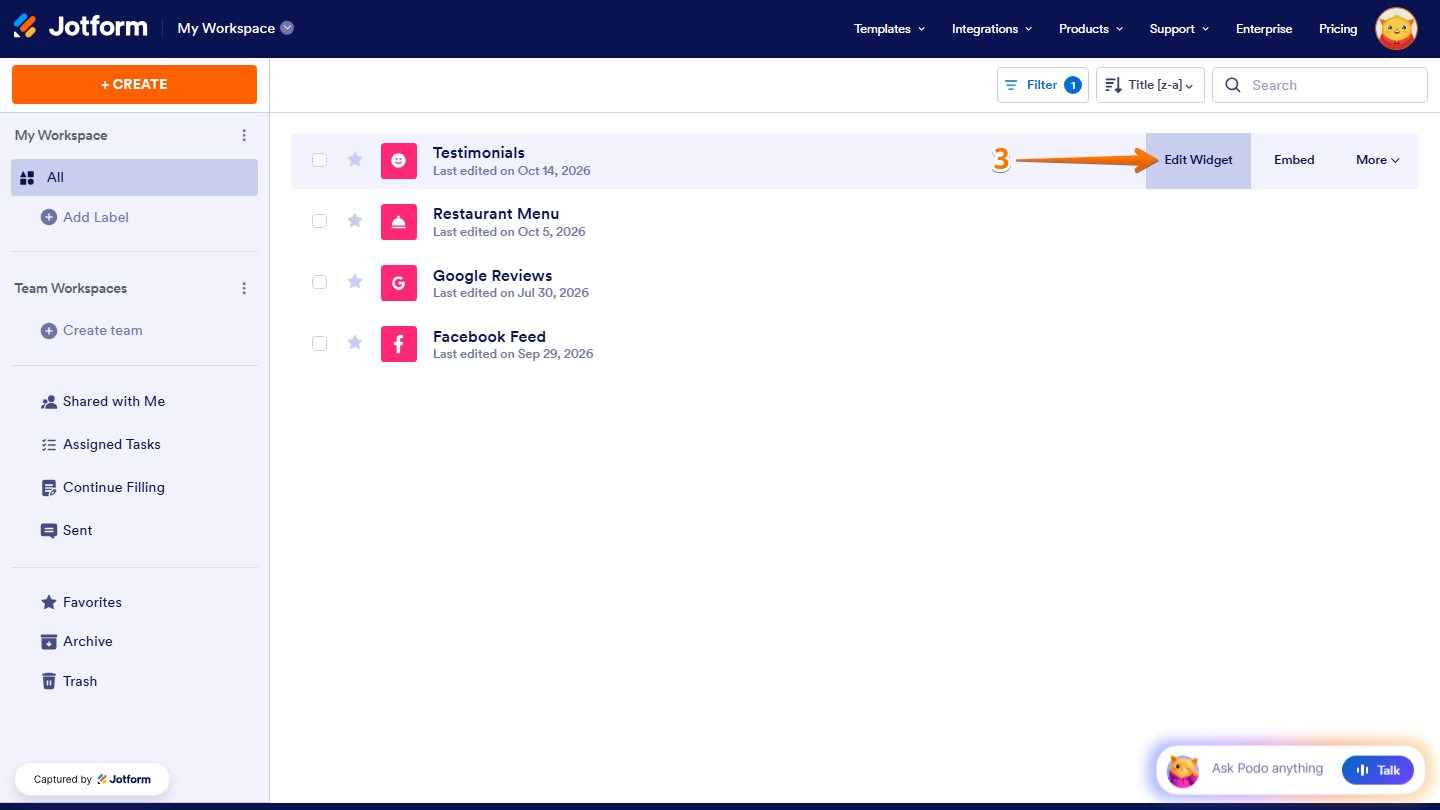Check the Facebook Feed checkbox
Viewport: 1440px width, 810px height.
point(320,343)
